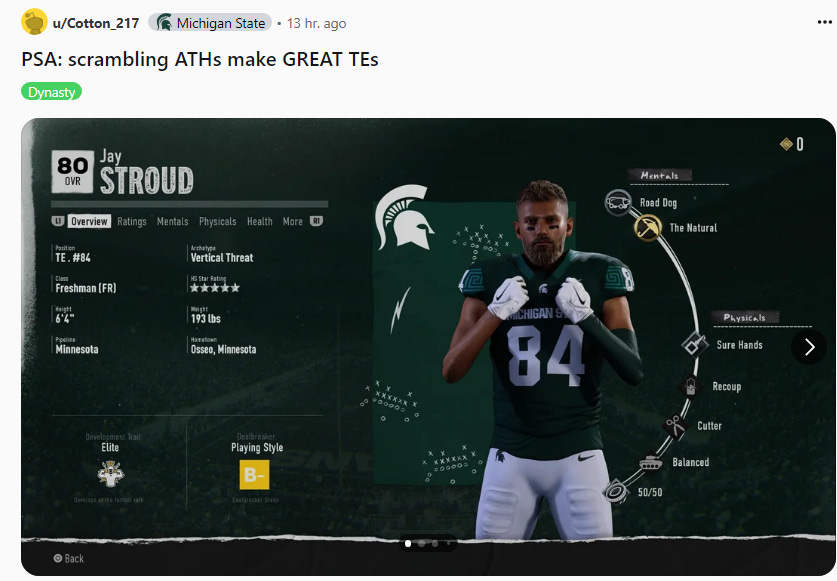The image size is (837, 581).
Task: Click the first gallery pagination dot
Action: 408,544
